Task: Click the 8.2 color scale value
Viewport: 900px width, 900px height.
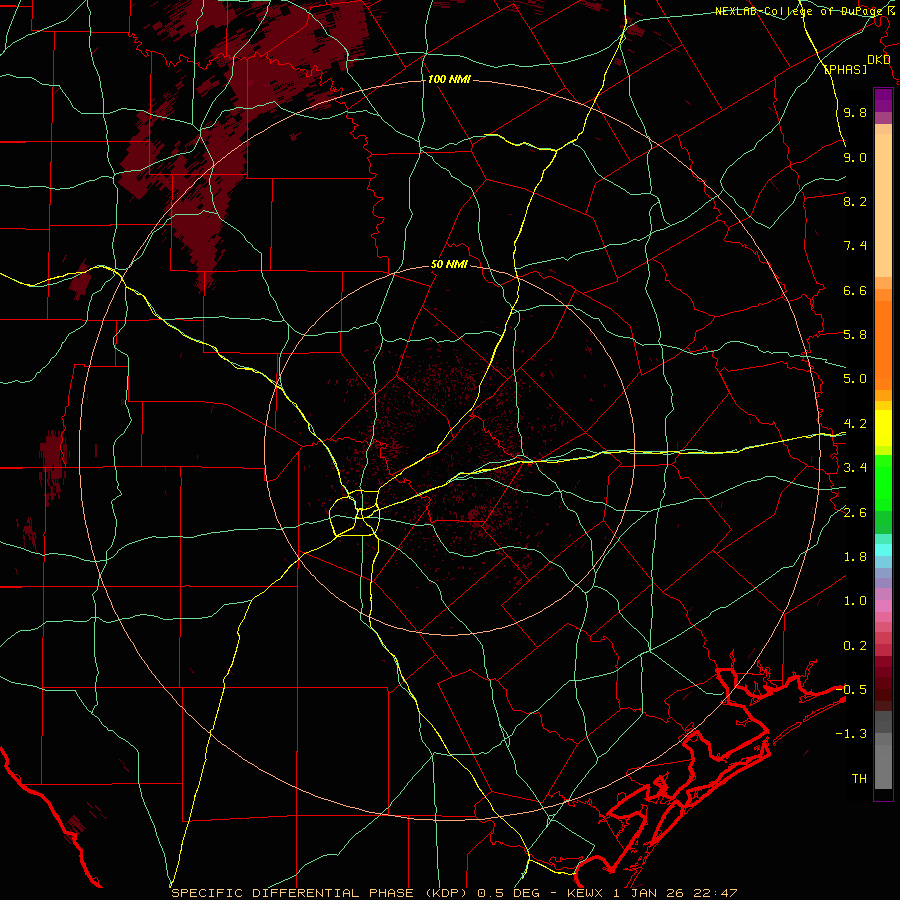Action: click(x=855, y=201)
